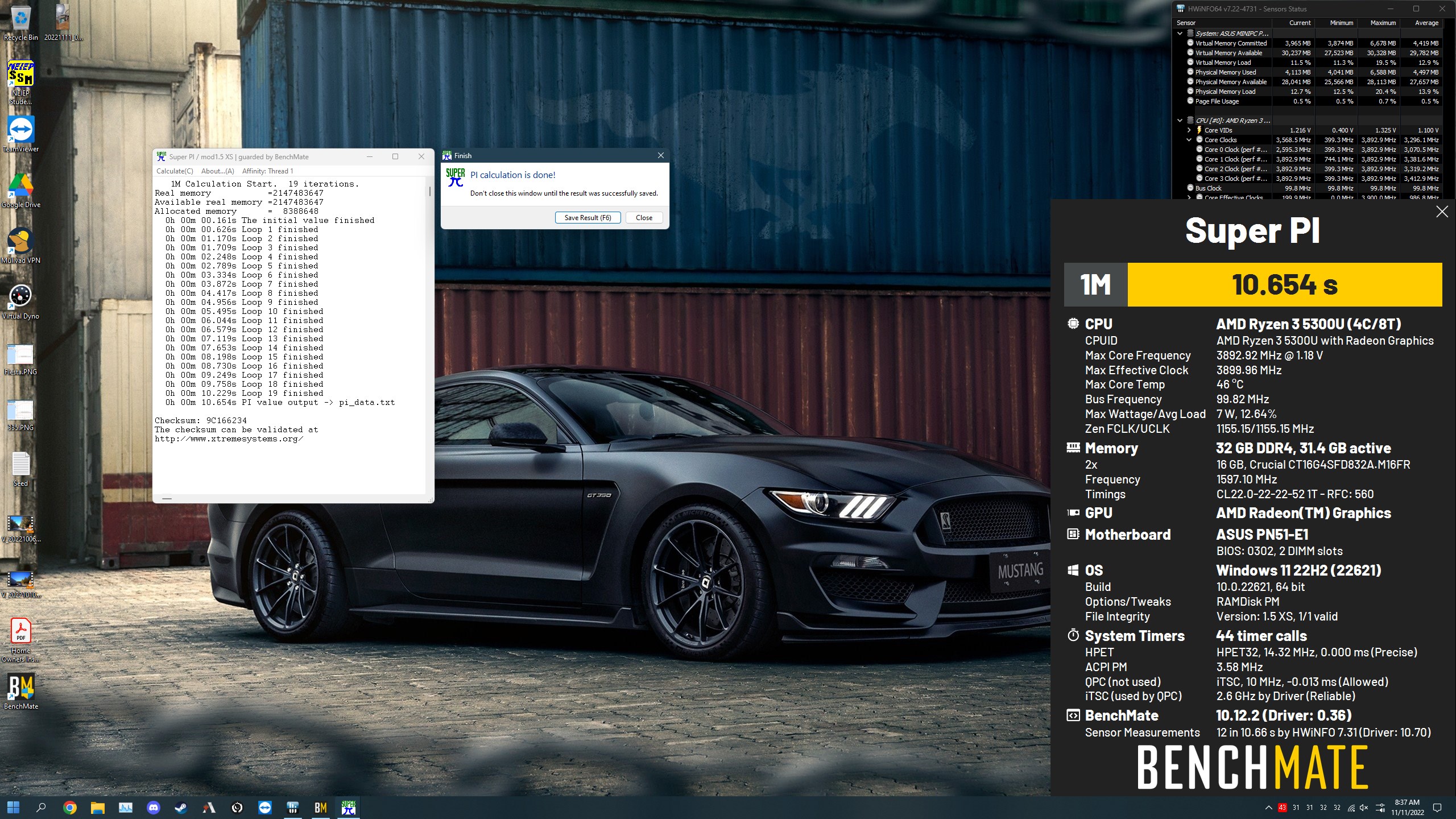Select Core 3 Clock sensor row
This screenshot has width=1456, height=819.
1308,179
